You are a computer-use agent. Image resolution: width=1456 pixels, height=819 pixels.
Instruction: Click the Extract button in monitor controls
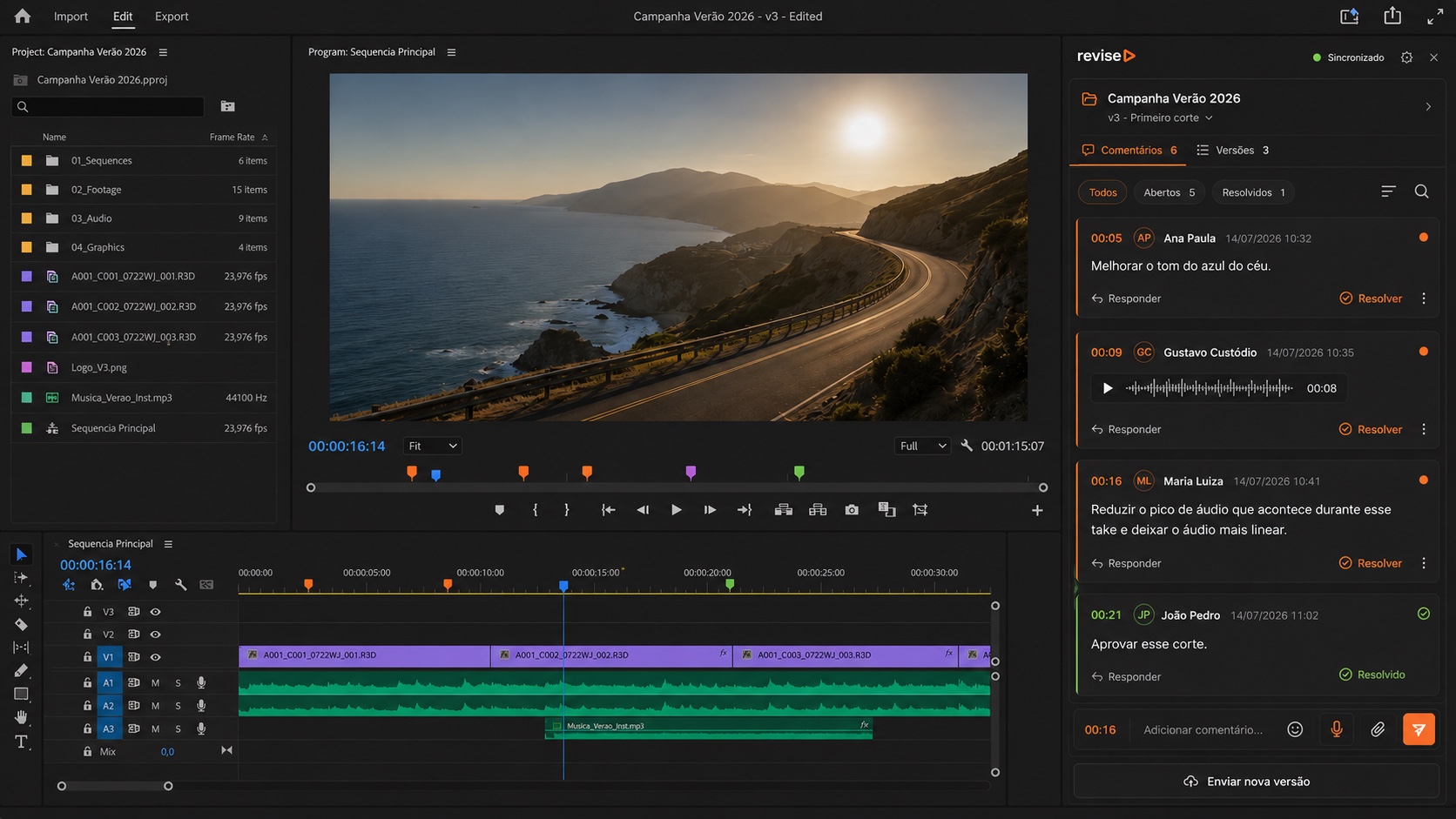click(x=818, y=510)
